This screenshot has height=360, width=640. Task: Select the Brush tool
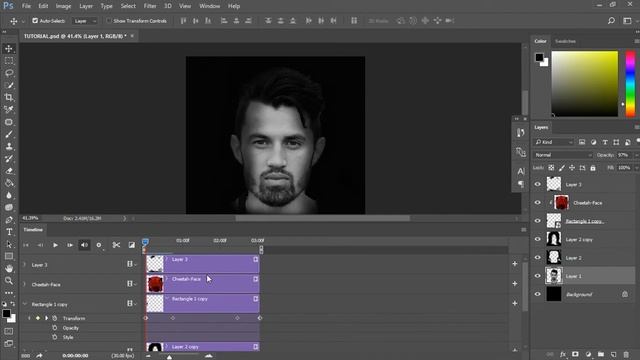click(x=9, y=134)
